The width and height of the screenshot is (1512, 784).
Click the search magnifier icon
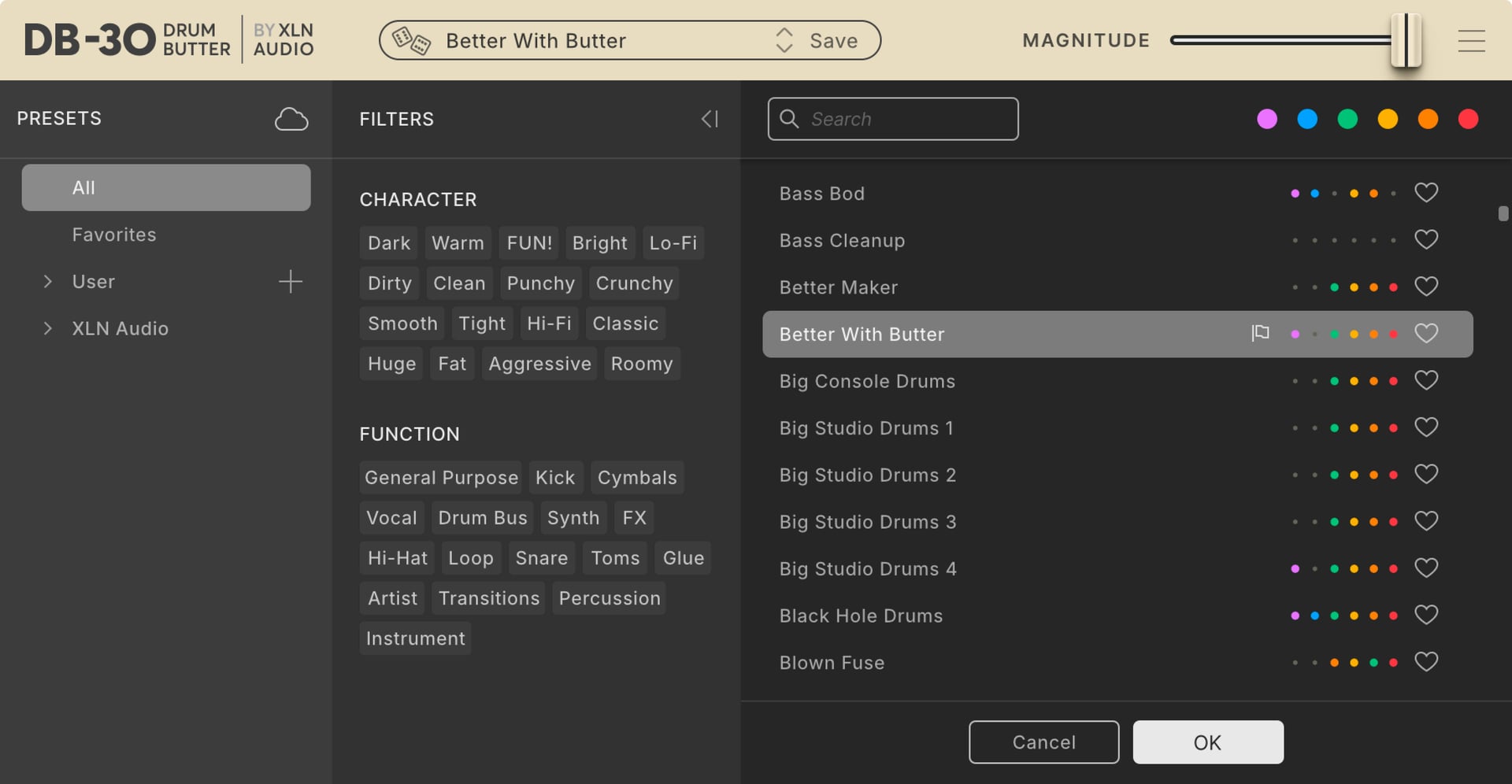tap(790, 118)
